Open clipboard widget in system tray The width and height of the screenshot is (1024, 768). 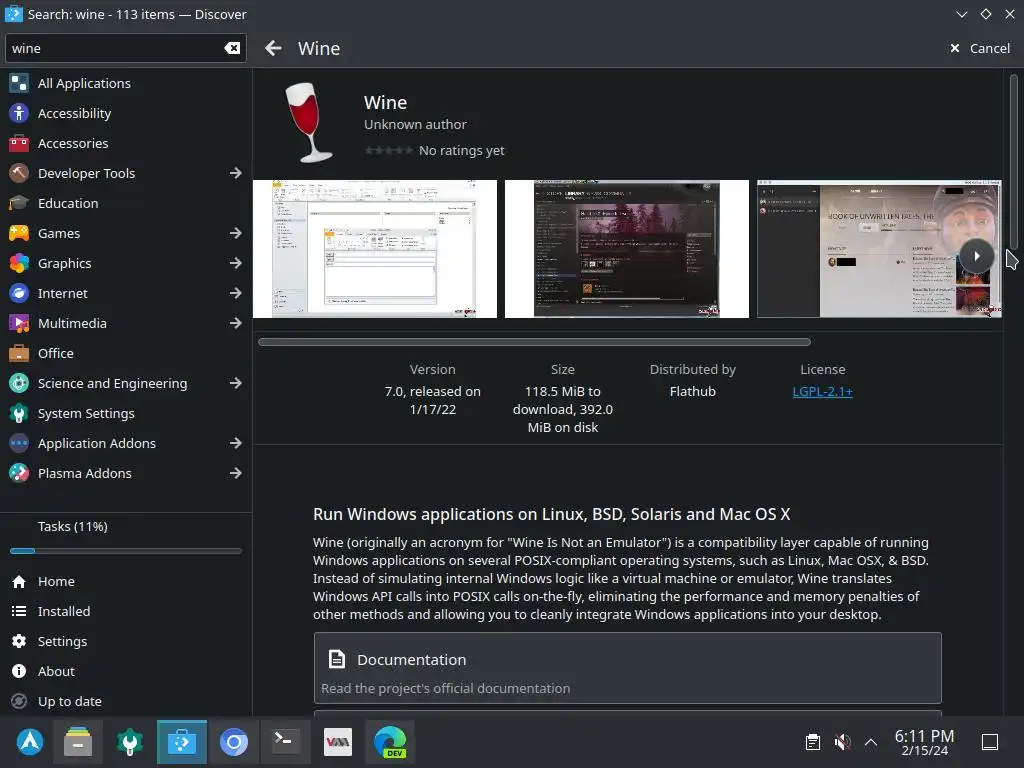point(813,742)
